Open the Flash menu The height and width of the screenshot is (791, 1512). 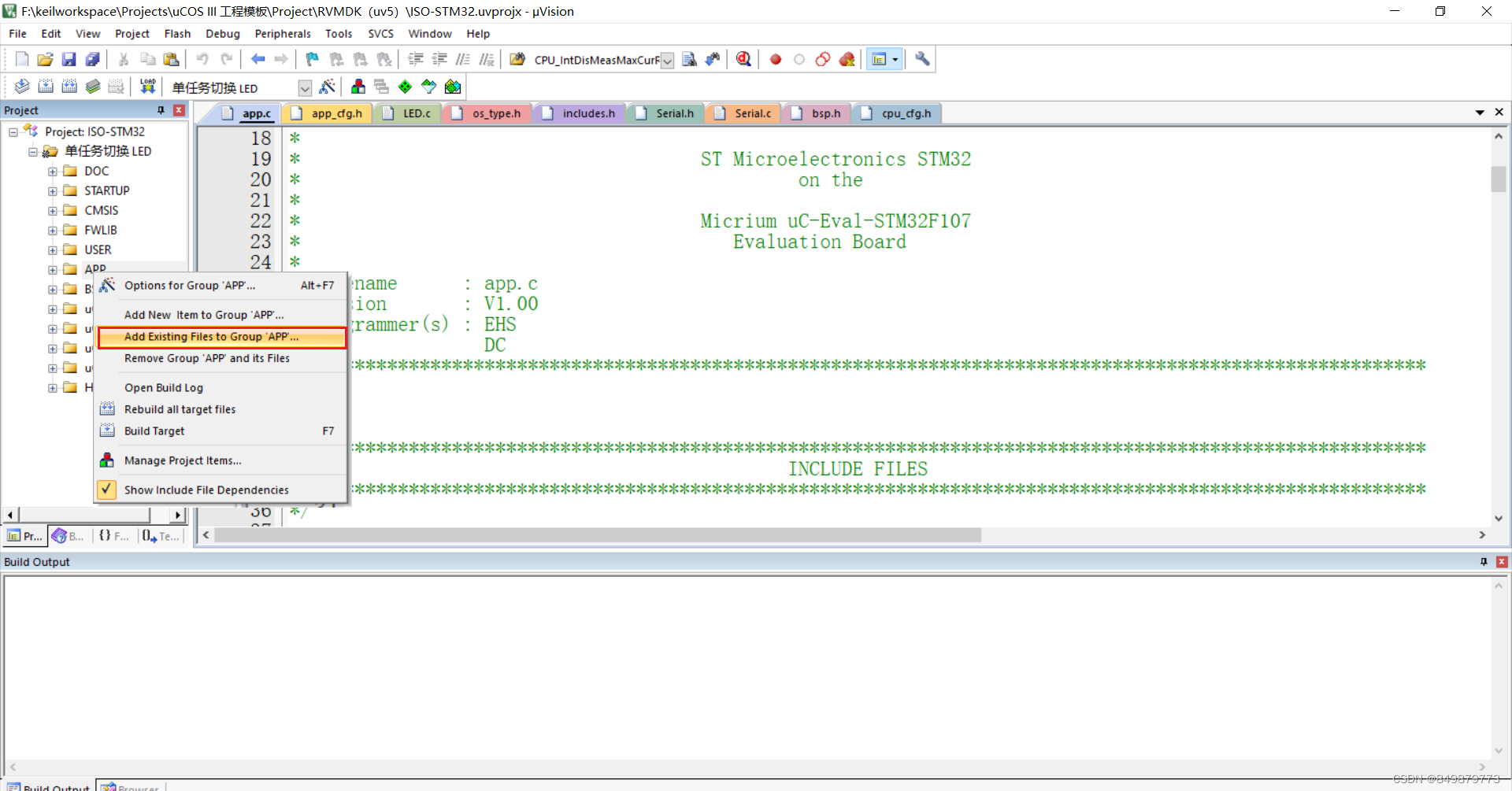(177, 34)
